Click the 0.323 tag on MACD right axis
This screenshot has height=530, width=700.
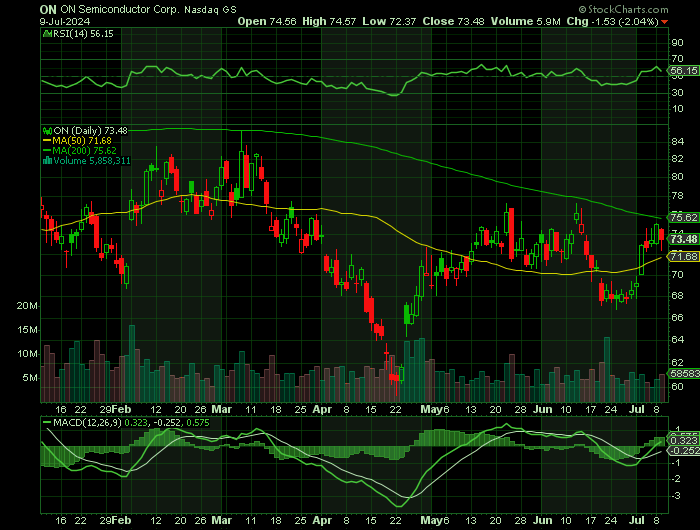click(x=683, y=441)
